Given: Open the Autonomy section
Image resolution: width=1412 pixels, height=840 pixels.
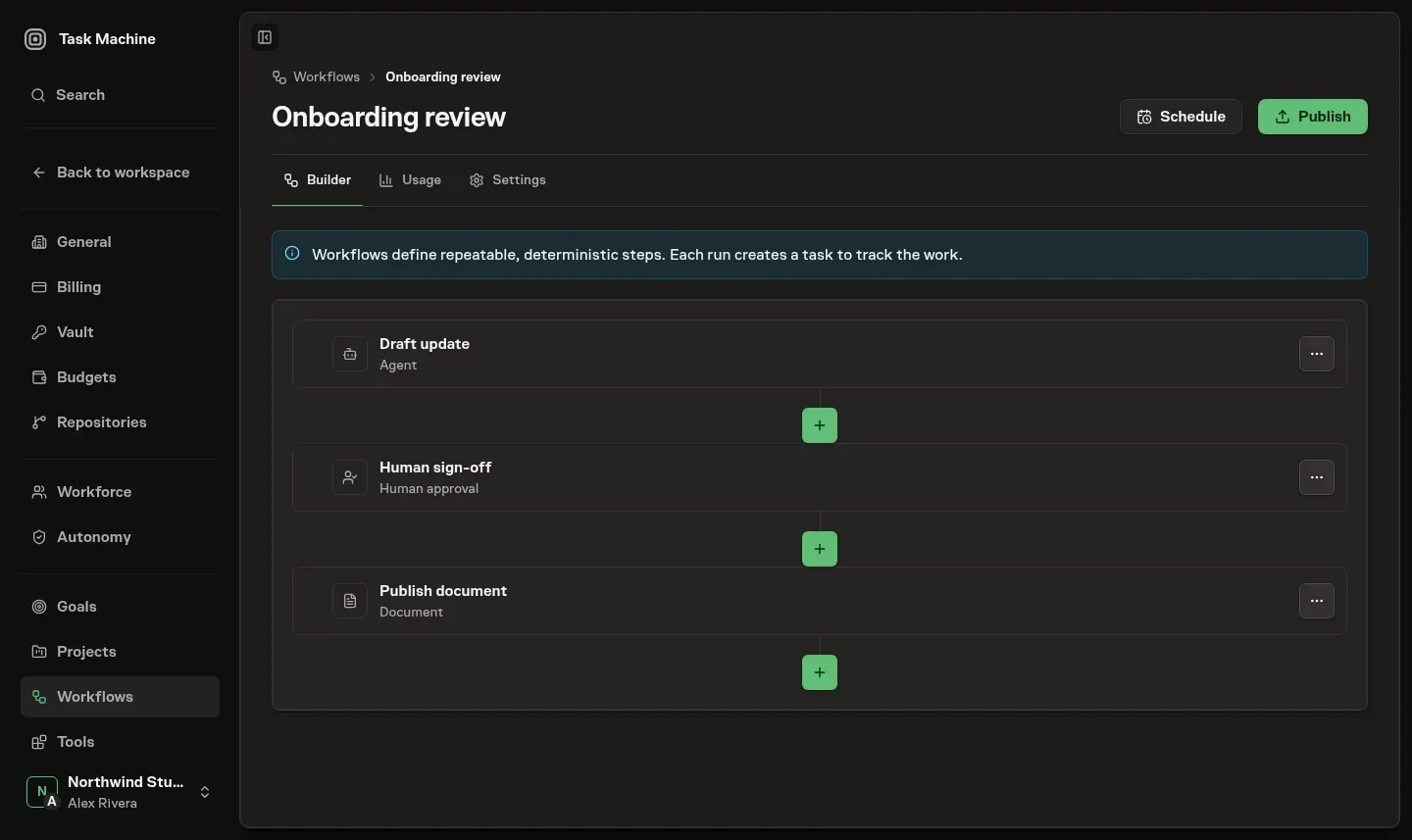Looking at the screenshot, I should tap(120, 537).
